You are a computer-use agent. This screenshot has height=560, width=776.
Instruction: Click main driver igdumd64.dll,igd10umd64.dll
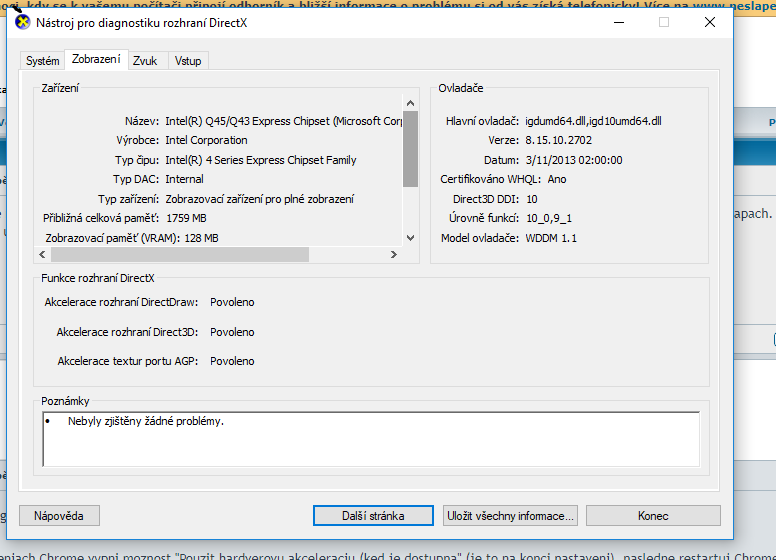point(593,121)
